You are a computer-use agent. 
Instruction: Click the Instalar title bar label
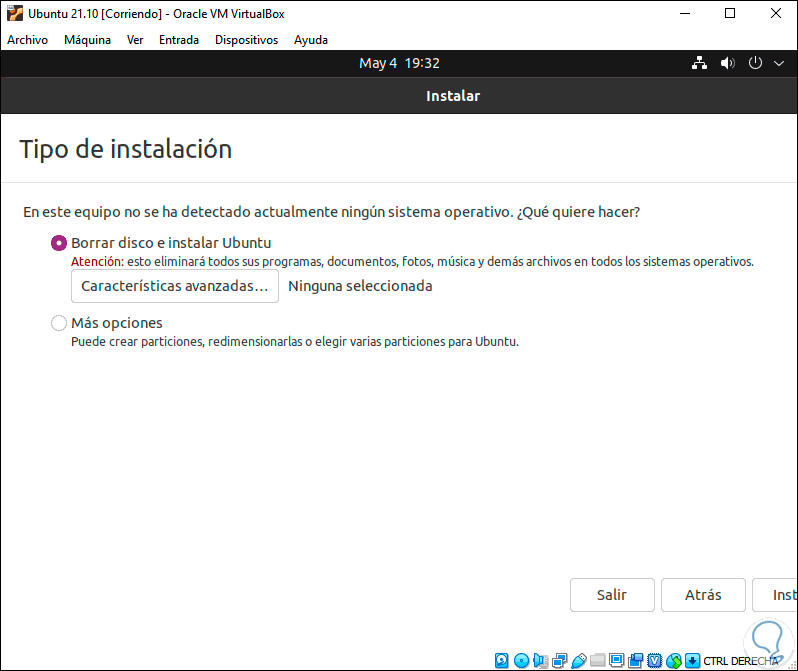tap(453, 96)
